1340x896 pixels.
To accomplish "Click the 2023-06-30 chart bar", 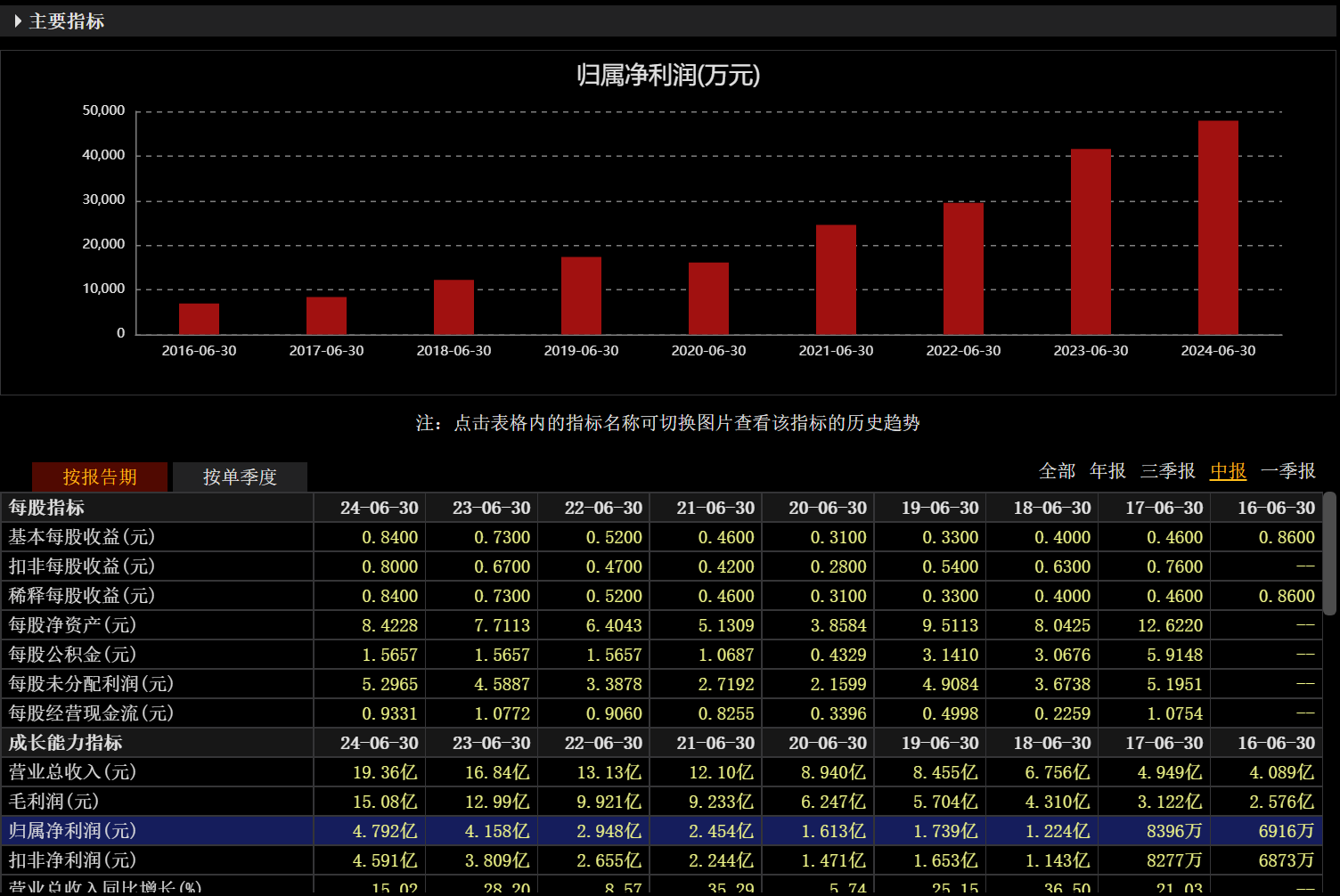I will coord(1091,242).
